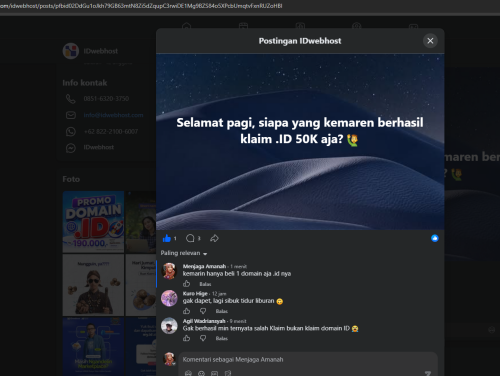The image size is (500, 376).
Task: Open the post's comment bubble icon
Action: (x=190, y=238)
